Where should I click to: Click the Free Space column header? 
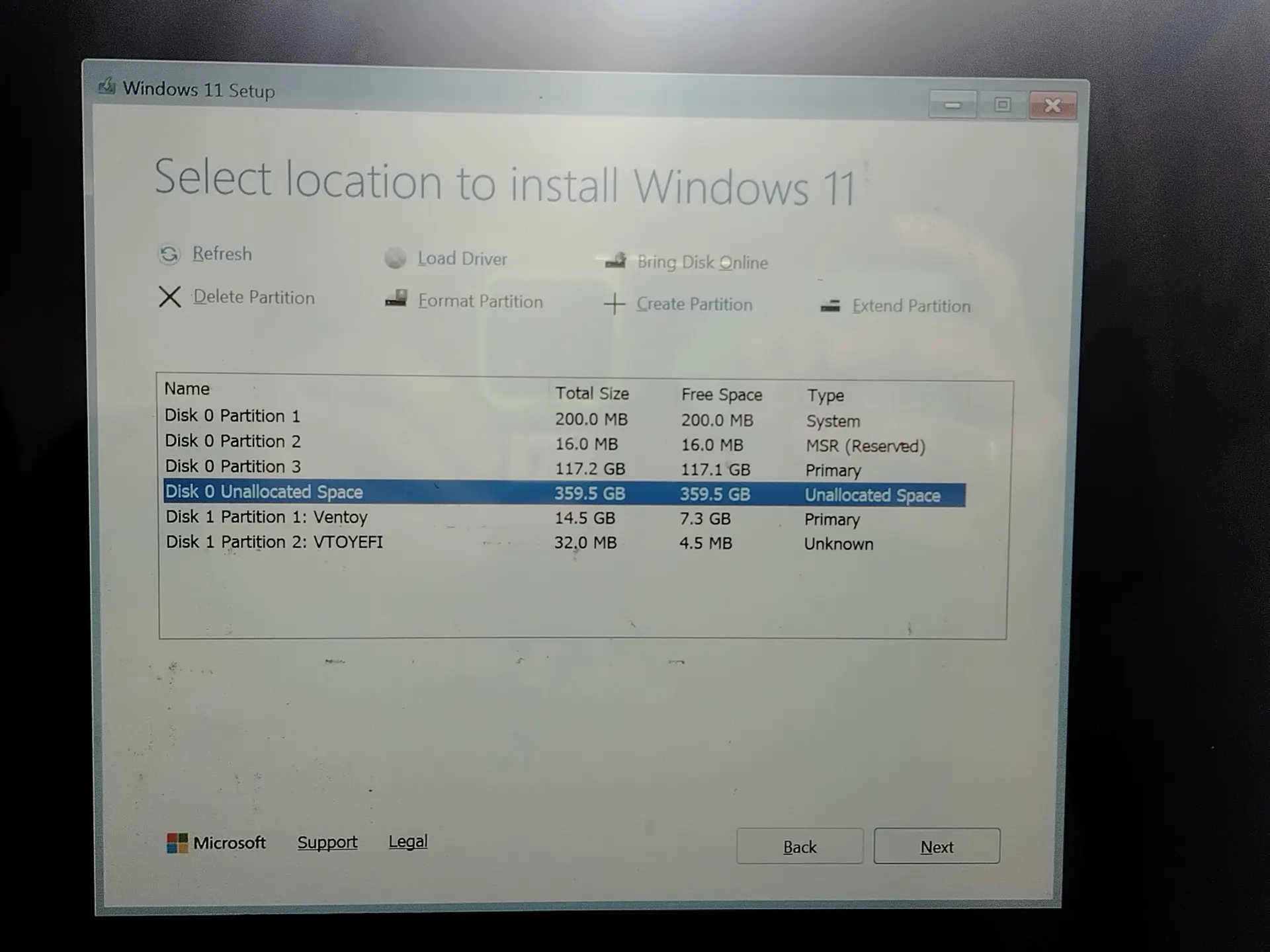click(x=722, y=395)
